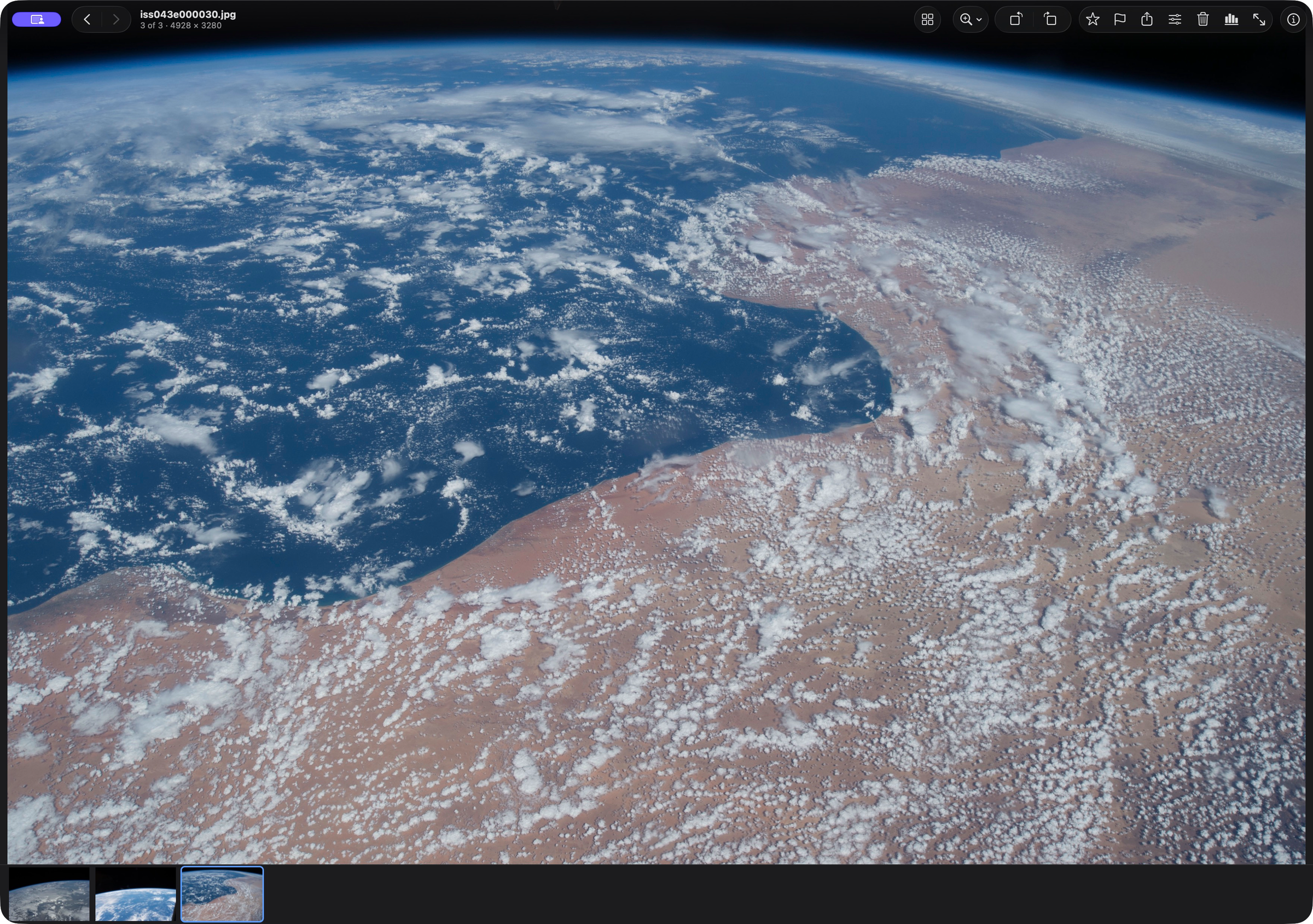Select the second thumbnail in the filmstrip

point(136,894)
